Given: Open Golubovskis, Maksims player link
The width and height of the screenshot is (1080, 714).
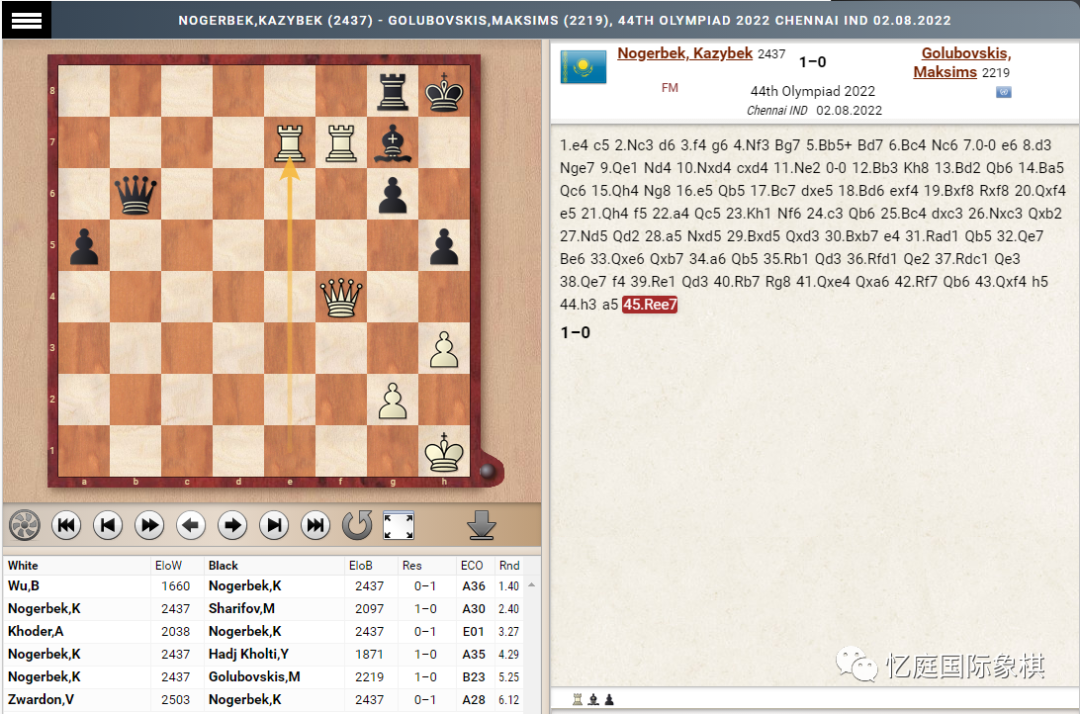Looking at the screenshot, I should (x=962, y=63).
